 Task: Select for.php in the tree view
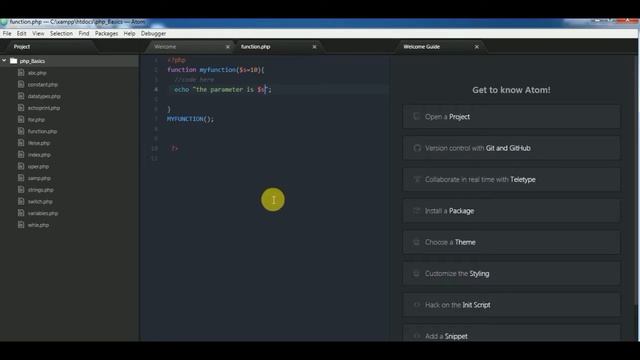(x=36, y=120)
